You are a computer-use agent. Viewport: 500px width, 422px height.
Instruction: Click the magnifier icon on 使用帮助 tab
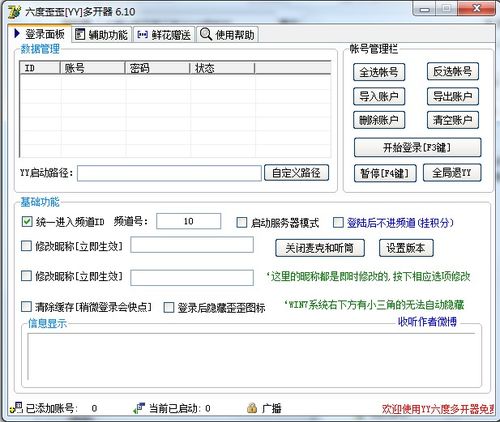[x=205, y=34]
